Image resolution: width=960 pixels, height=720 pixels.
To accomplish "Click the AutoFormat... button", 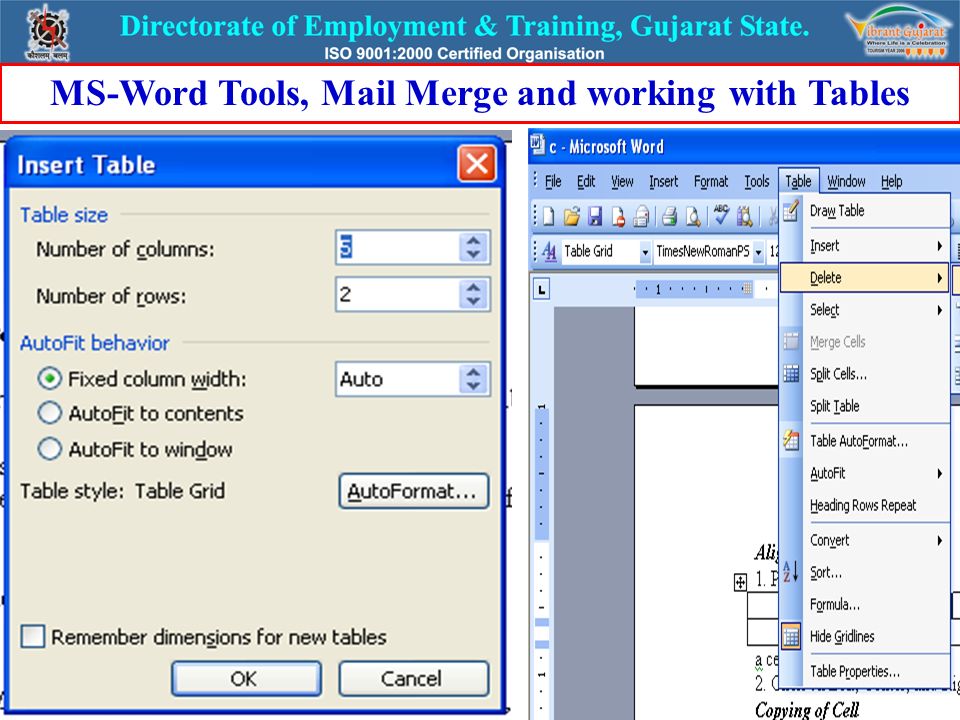I will click(414, 491).
